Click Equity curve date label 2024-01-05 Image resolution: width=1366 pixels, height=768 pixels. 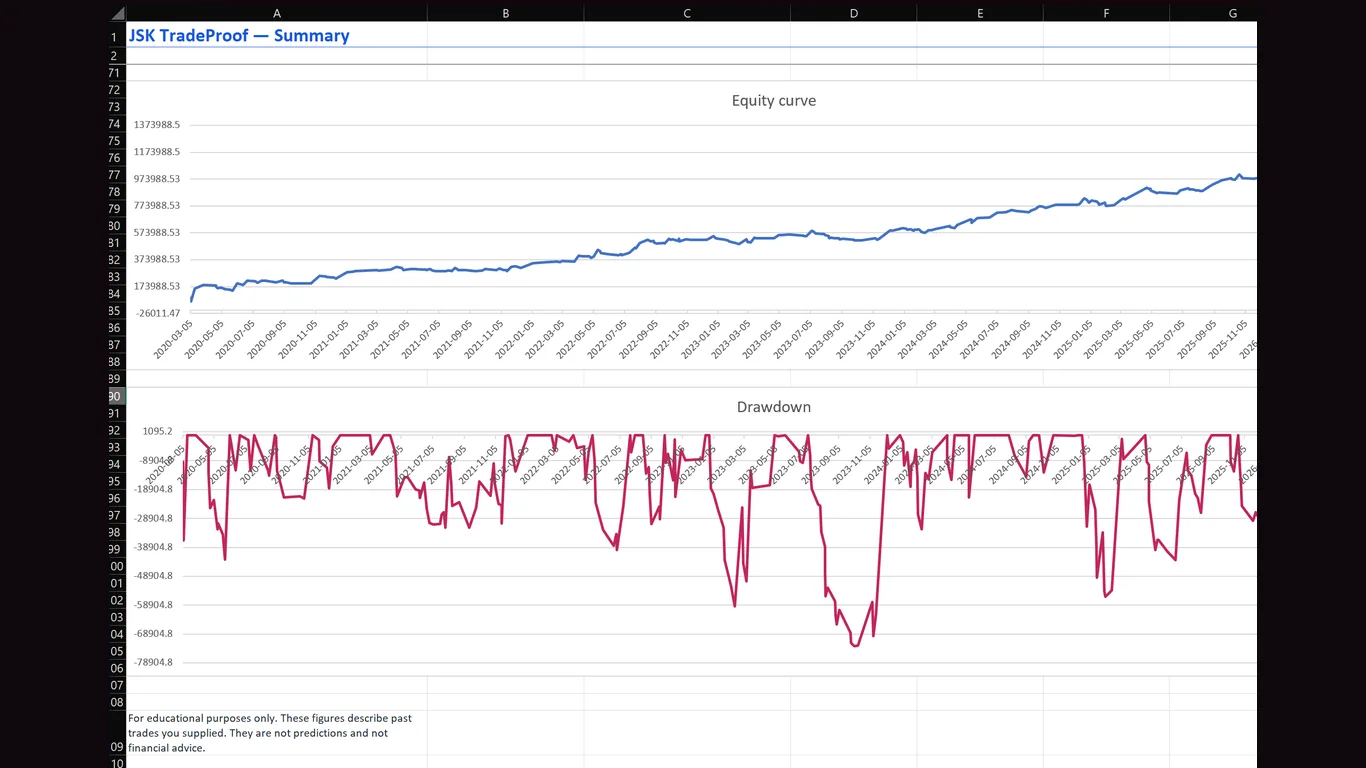click(x=885, y=340)
